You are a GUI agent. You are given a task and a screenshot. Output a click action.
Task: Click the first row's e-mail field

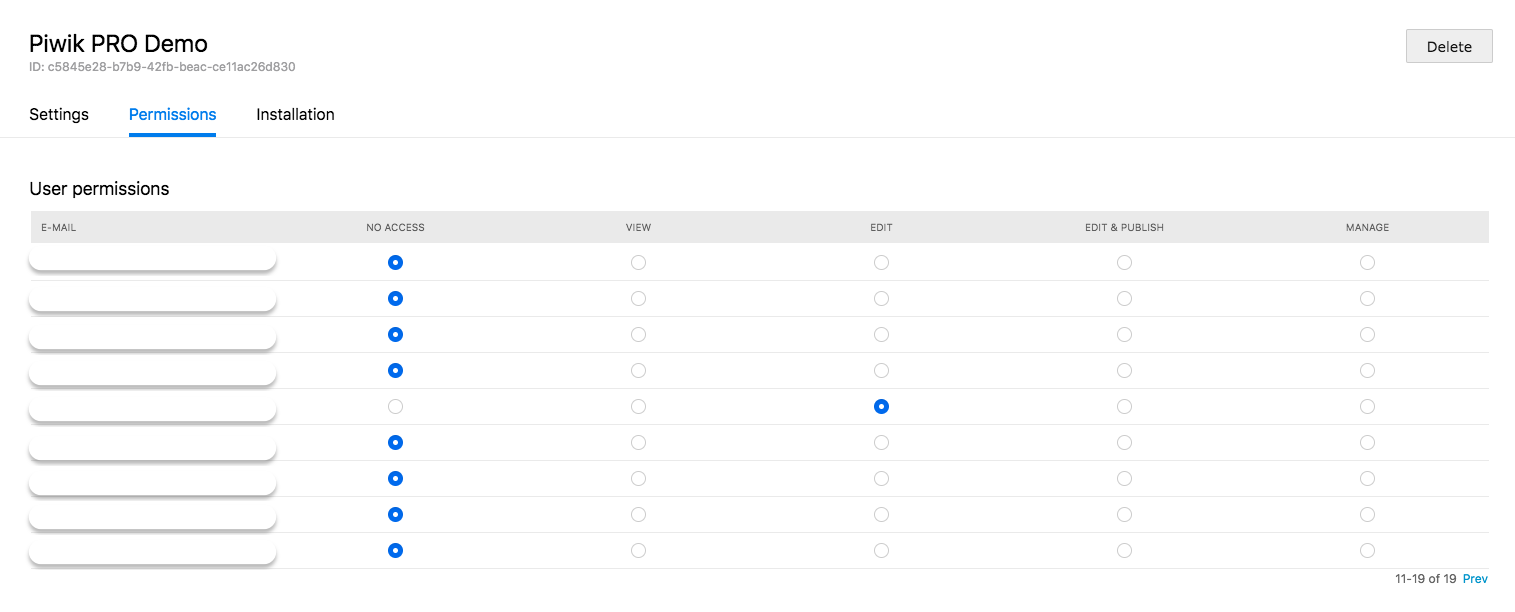(152, 261)
